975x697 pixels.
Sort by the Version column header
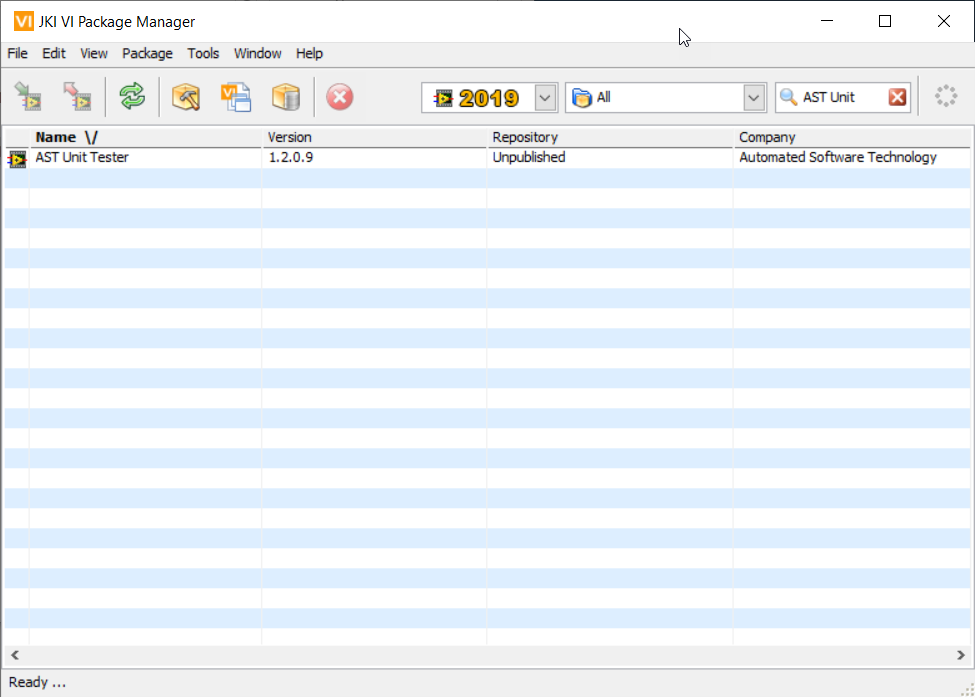[374, 137]
